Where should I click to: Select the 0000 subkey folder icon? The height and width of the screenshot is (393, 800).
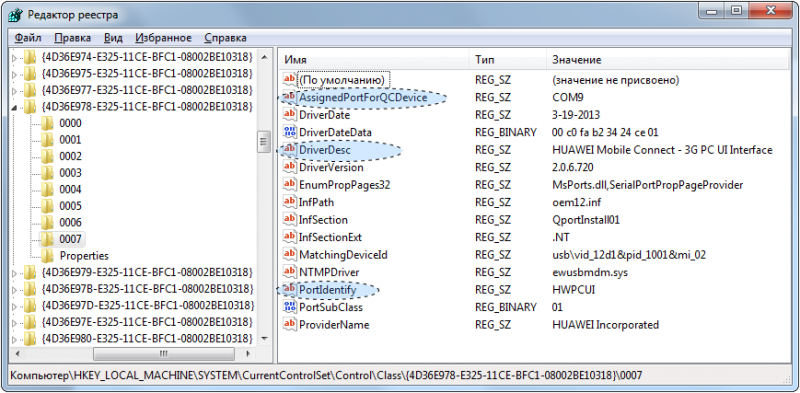point(47,123)
